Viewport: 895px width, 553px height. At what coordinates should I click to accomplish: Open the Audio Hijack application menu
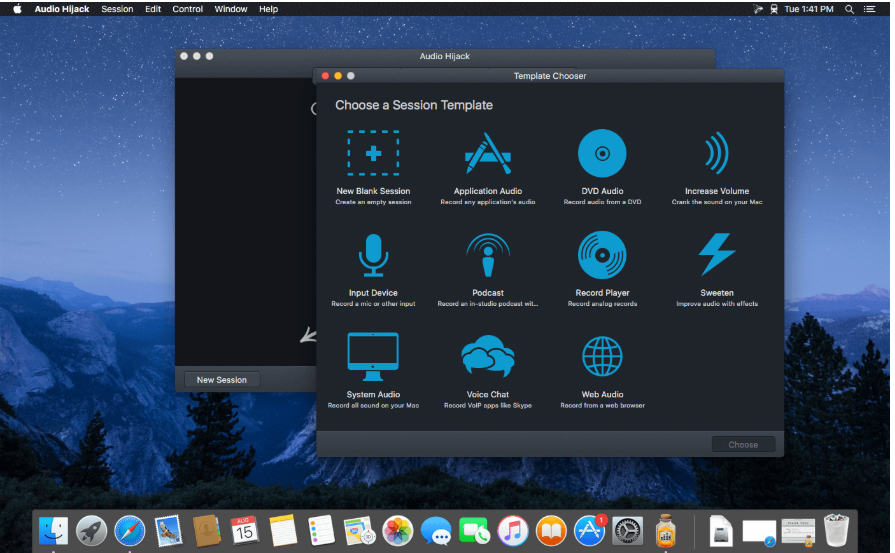62,9
